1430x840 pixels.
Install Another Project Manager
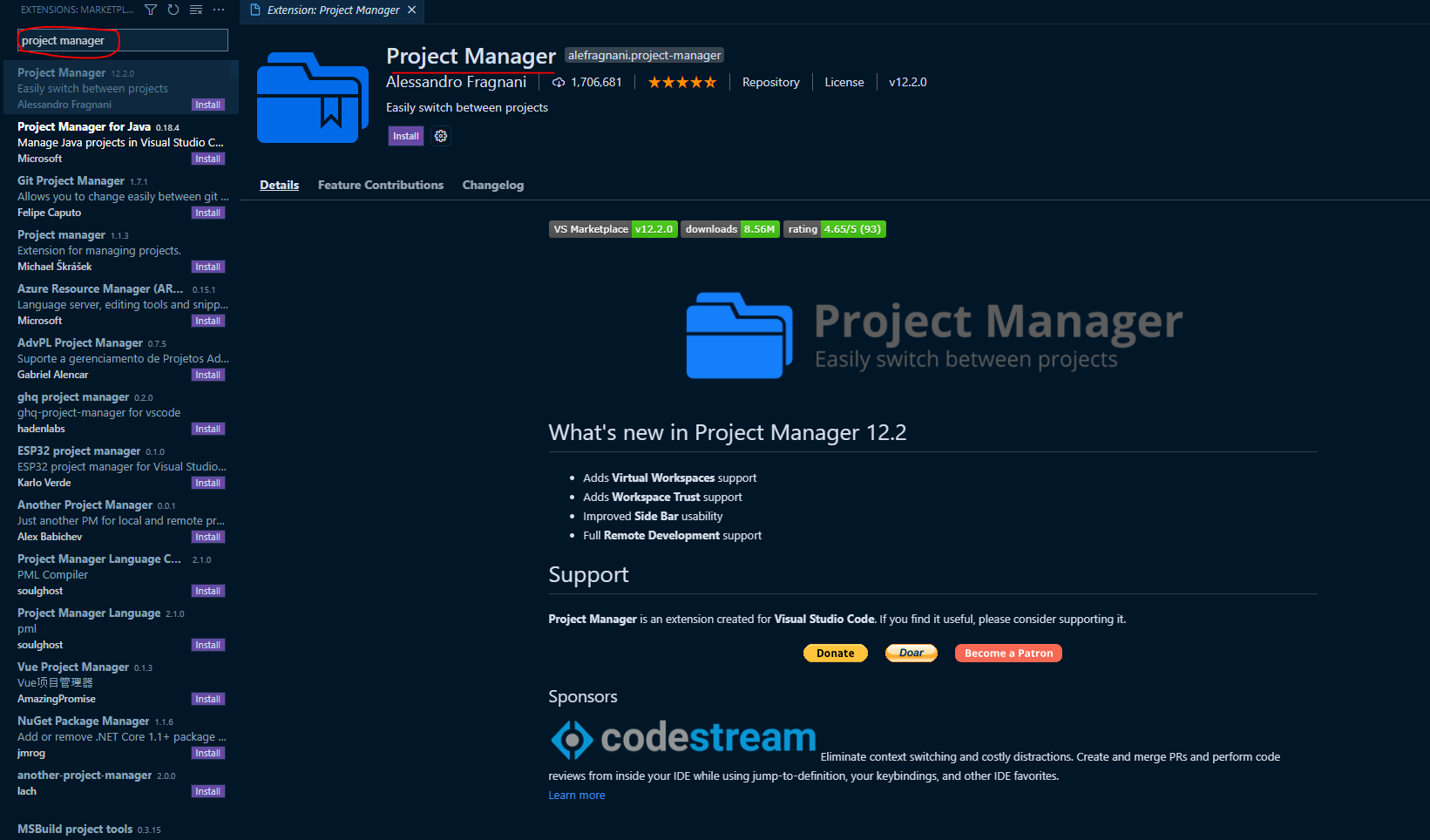(208, 537)
